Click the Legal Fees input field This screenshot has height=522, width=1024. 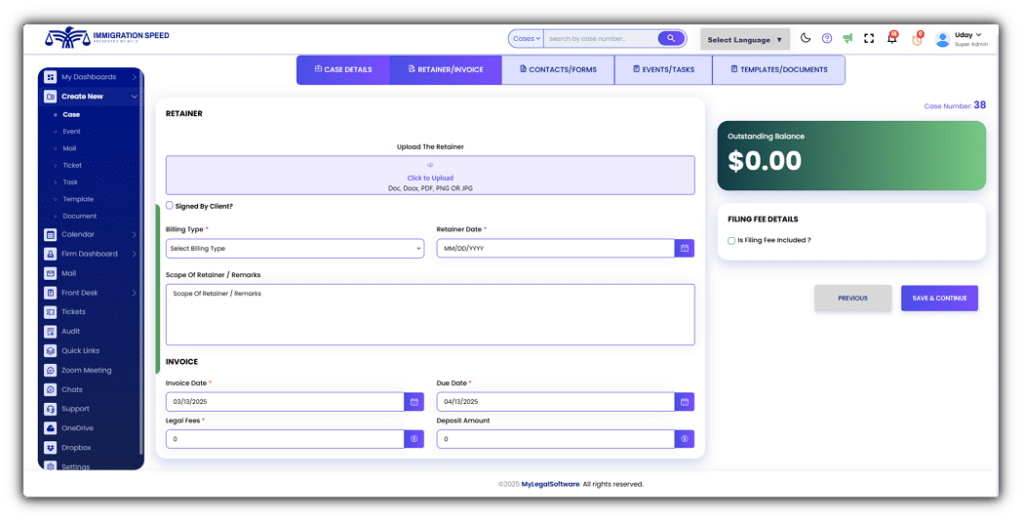point(285,439)
